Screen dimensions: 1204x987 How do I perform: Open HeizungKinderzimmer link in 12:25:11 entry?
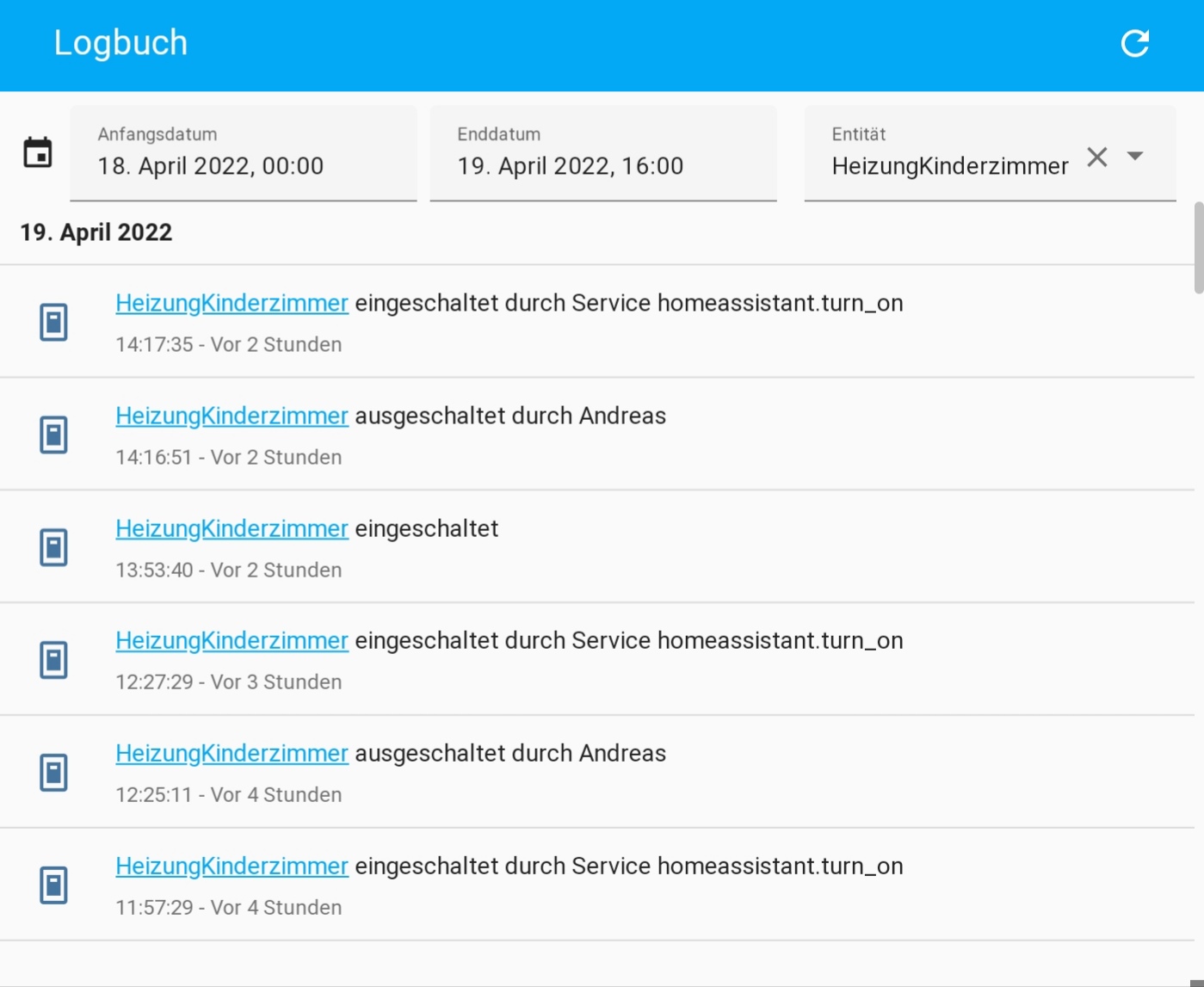tap(232, 753)
